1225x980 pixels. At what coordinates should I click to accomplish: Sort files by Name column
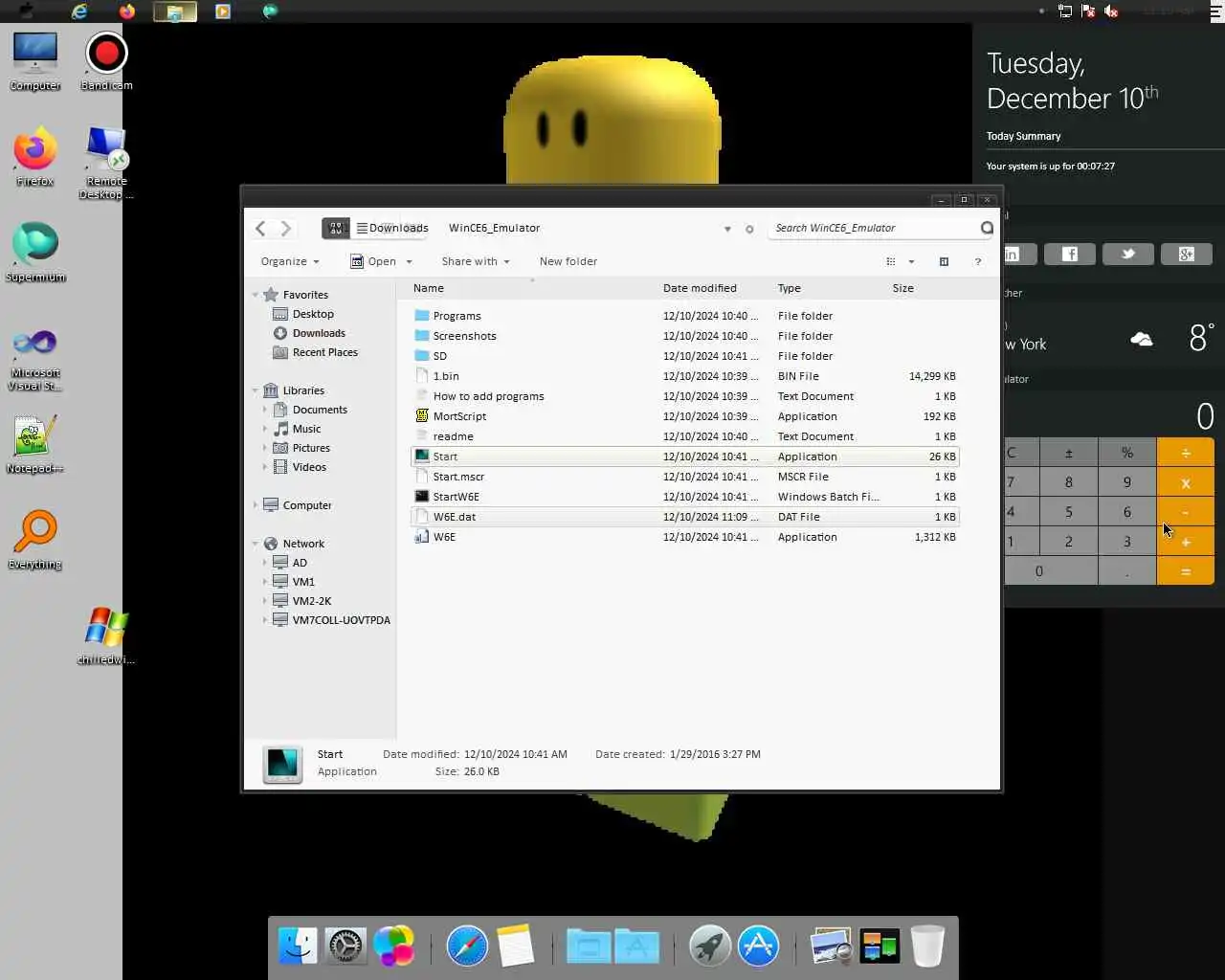point(533,288)
